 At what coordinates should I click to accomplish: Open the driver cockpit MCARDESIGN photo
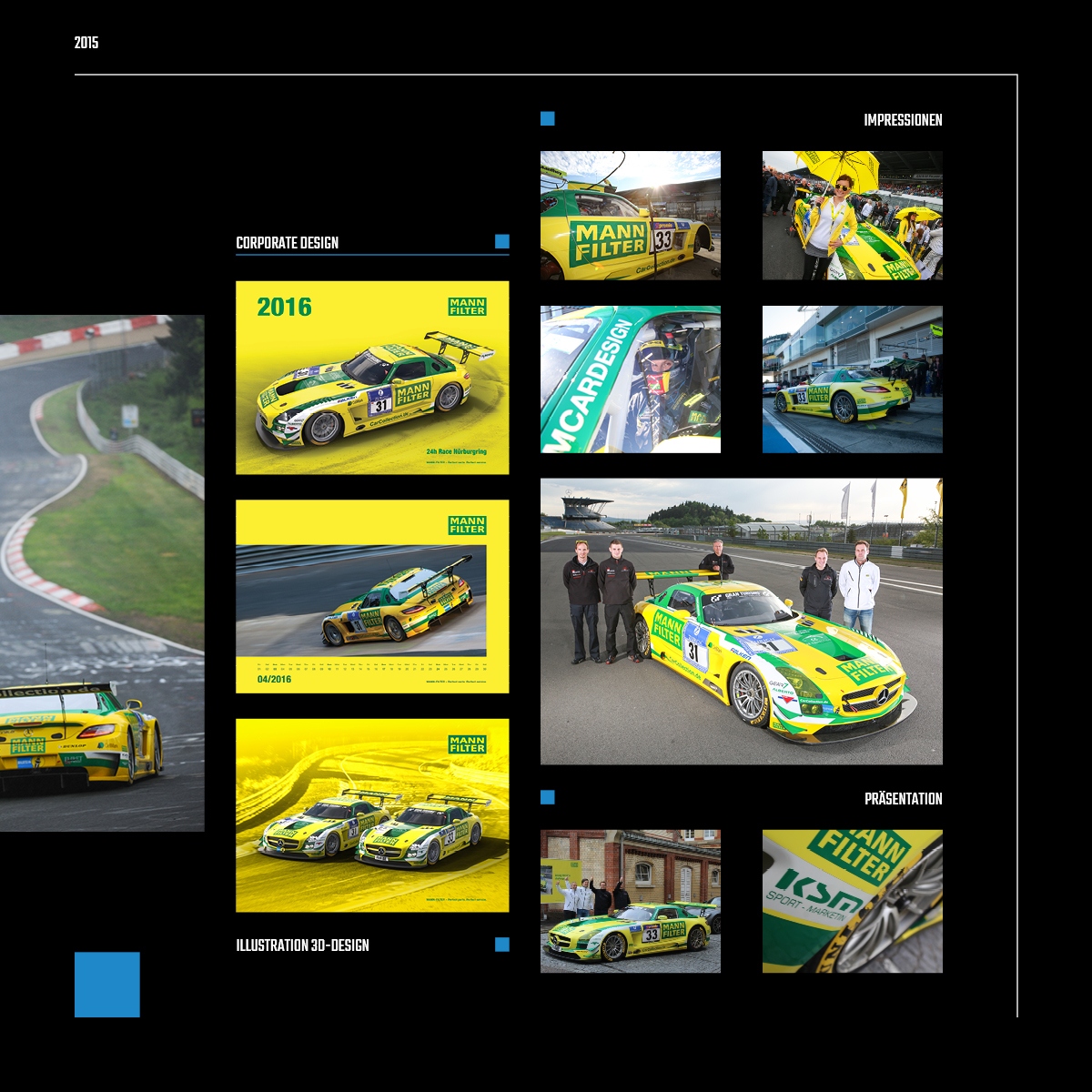[630, 379]
